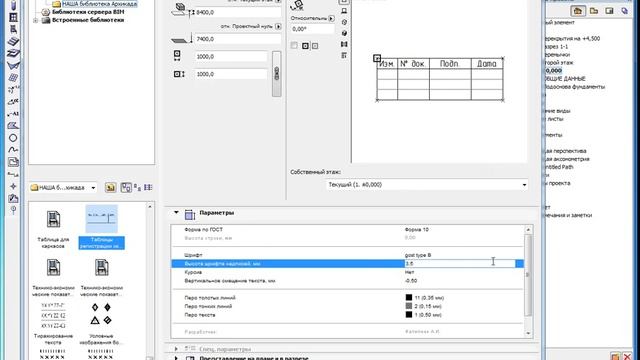This screenshot has height=360, width=640.
Task: Click the yellow folder library view icon
Action: (110, 187)
